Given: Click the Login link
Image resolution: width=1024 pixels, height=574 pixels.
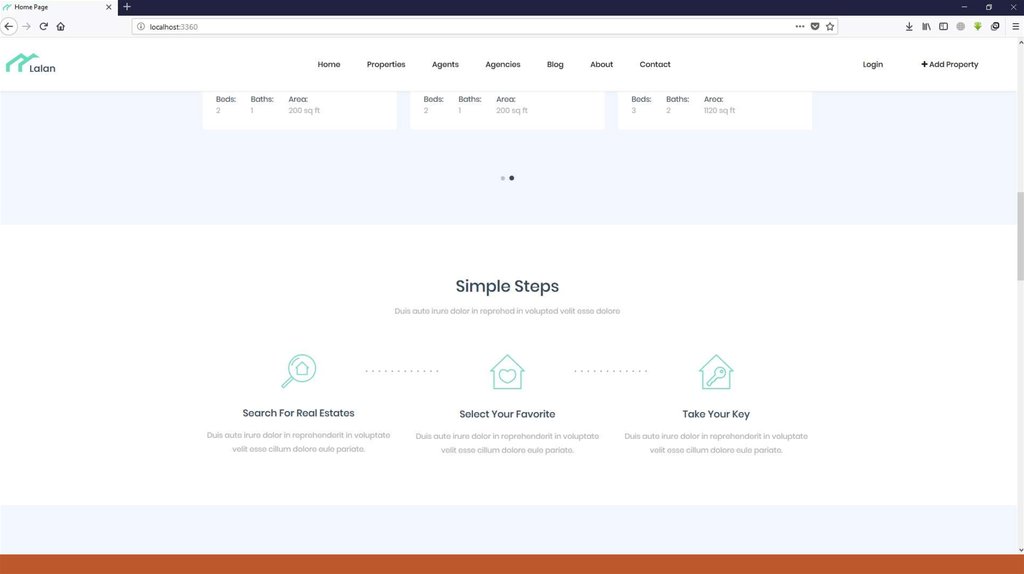Looking at the screenshot, I should point(872,64).
